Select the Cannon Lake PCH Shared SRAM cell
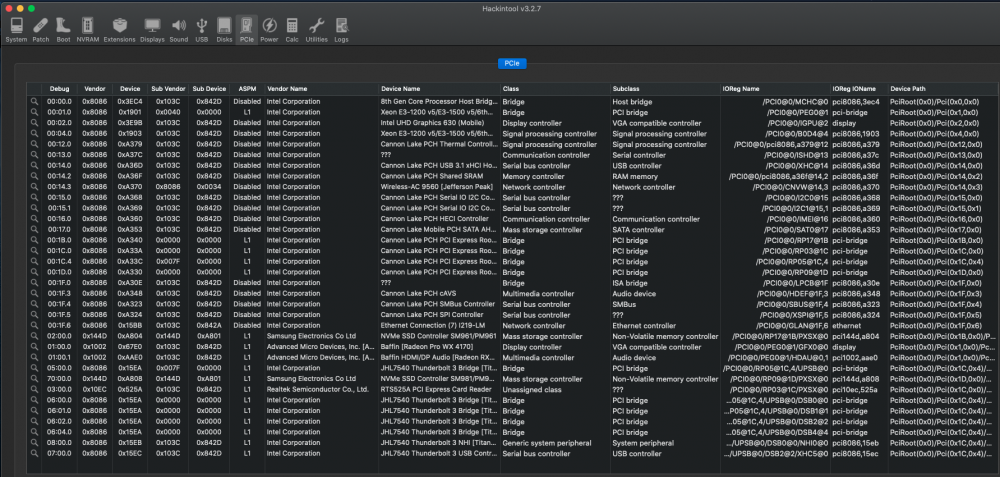This screenshot has height=477, width=1000. (430, 176)
